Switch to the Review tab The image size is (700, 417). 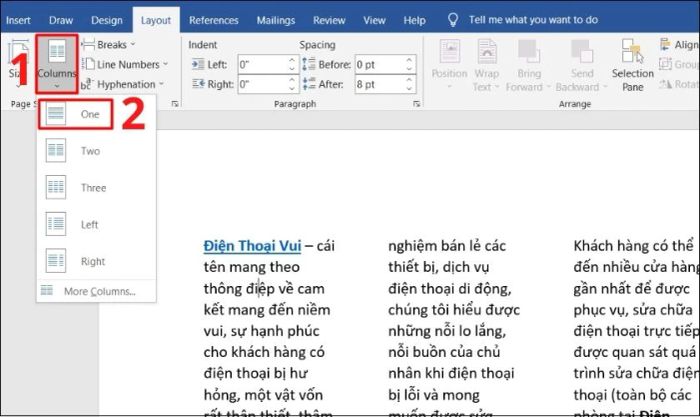pyautogui.click(x=329, y=20)
